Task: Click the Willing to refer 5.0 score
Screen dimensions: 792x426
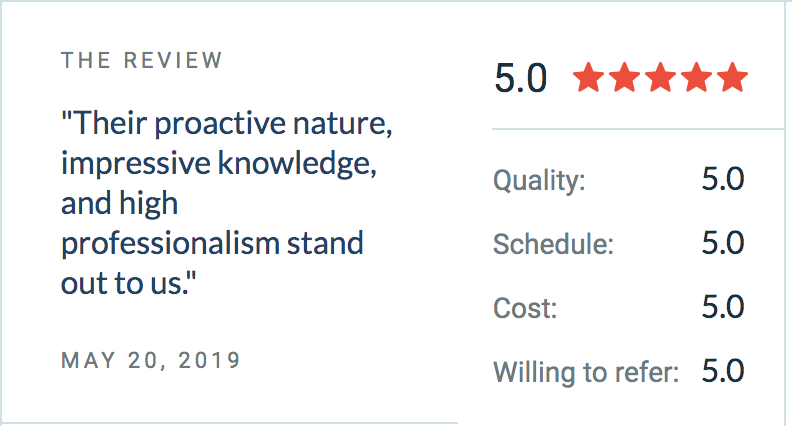Action: pos(723,371)
